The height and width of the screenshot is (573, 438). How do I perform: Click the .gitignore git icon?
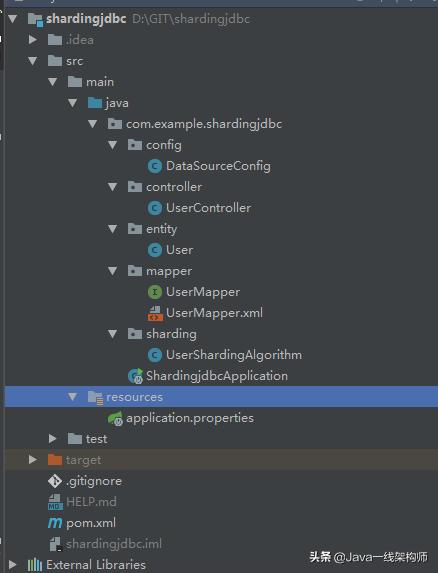55,481
